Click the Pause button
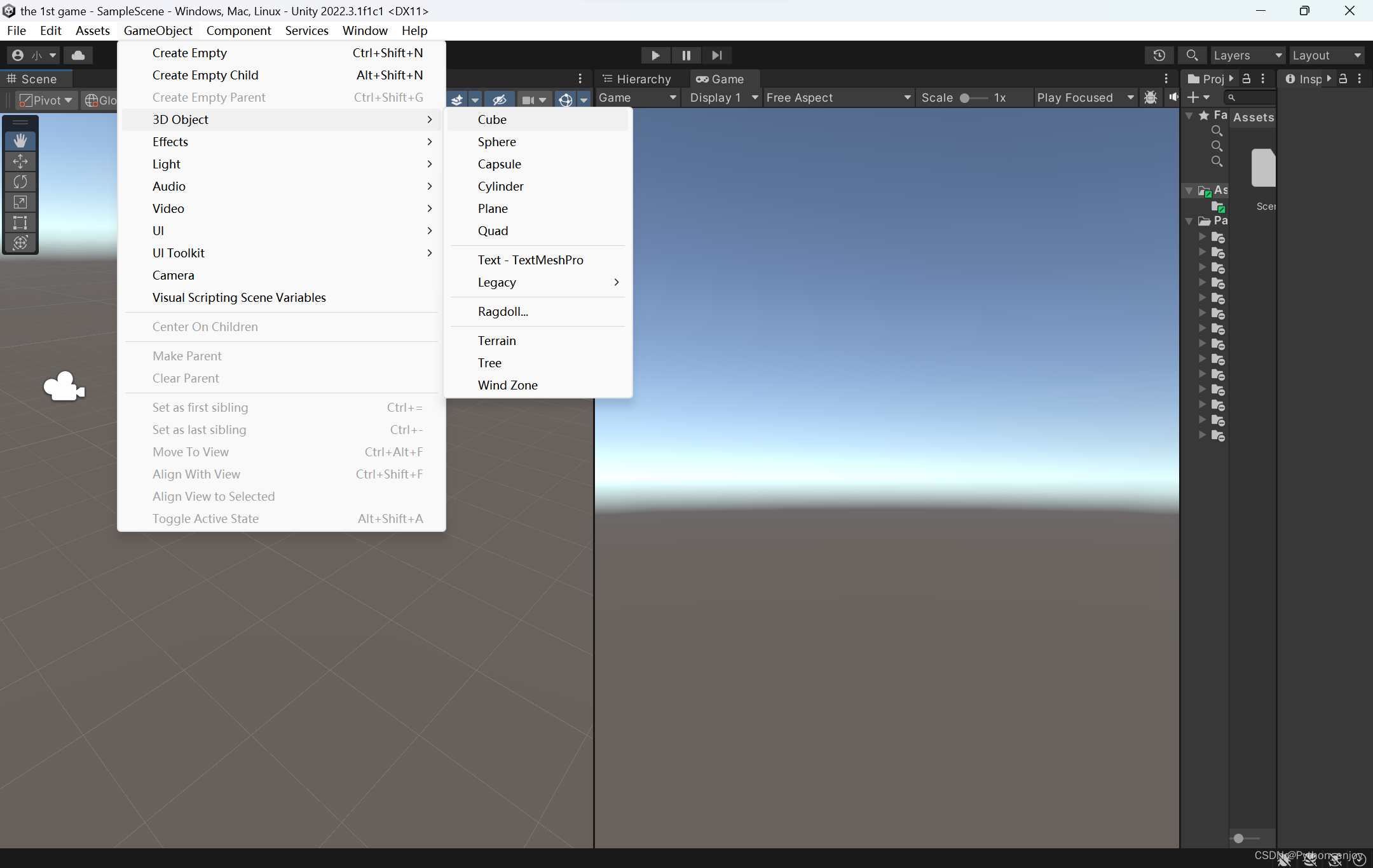Image resolution: width=1373 pixels, height=868 pixels. (686, 55)
